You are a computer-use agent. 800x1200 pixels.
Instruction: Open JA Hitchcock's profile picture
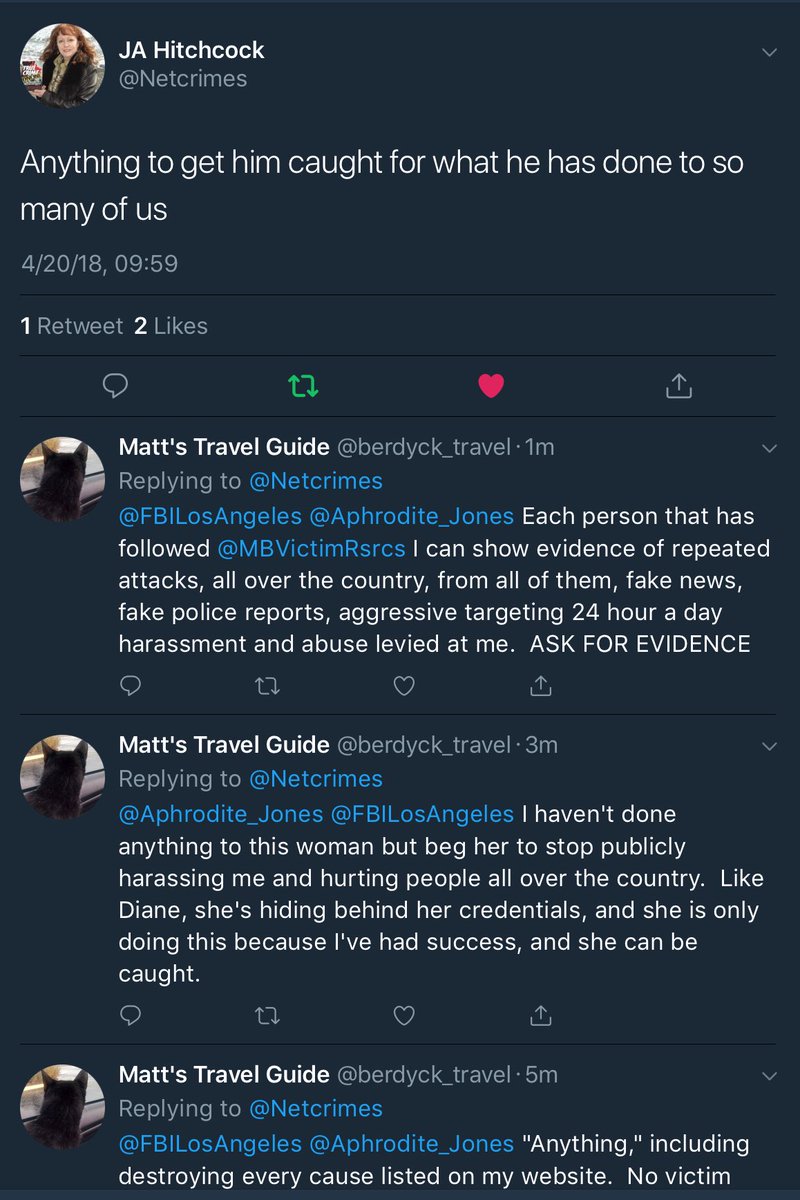62,66
